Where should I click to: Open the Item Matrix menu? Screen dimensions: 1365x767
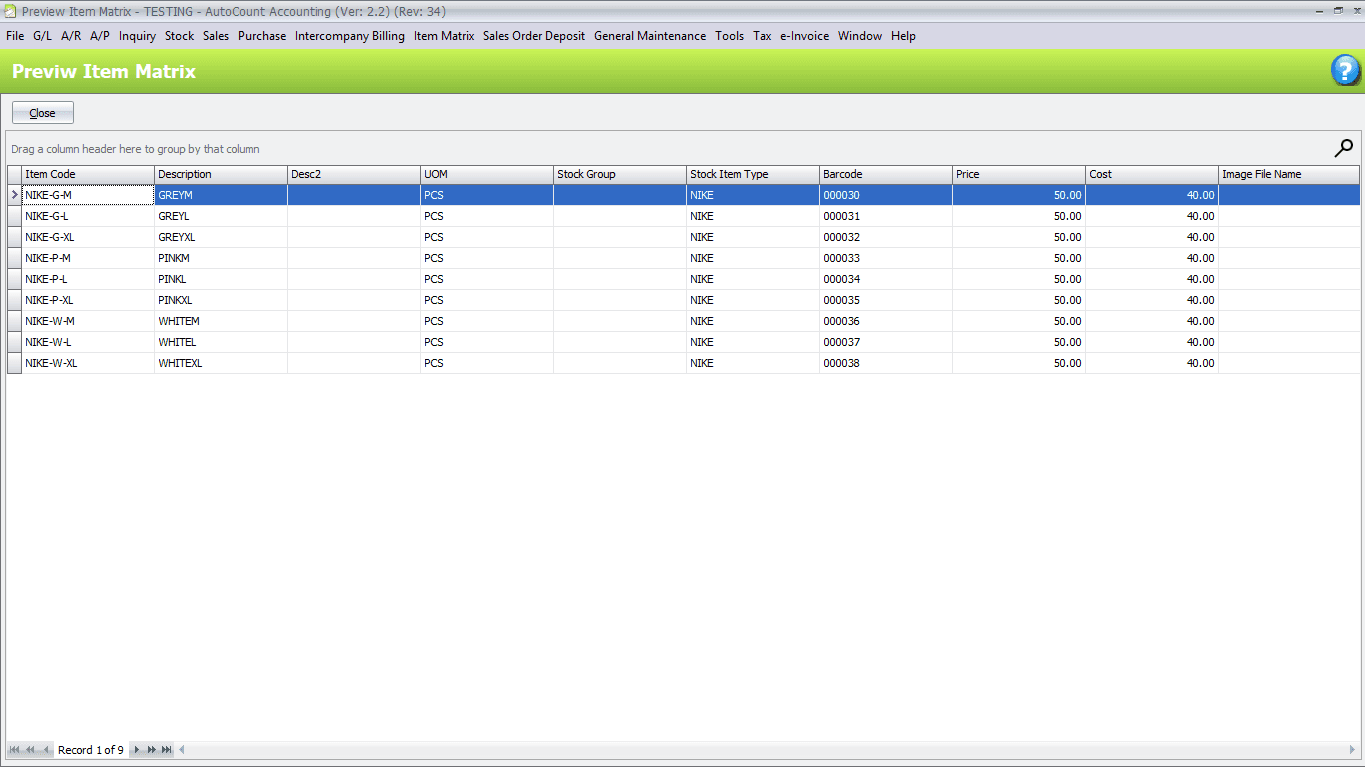point(443,36)
